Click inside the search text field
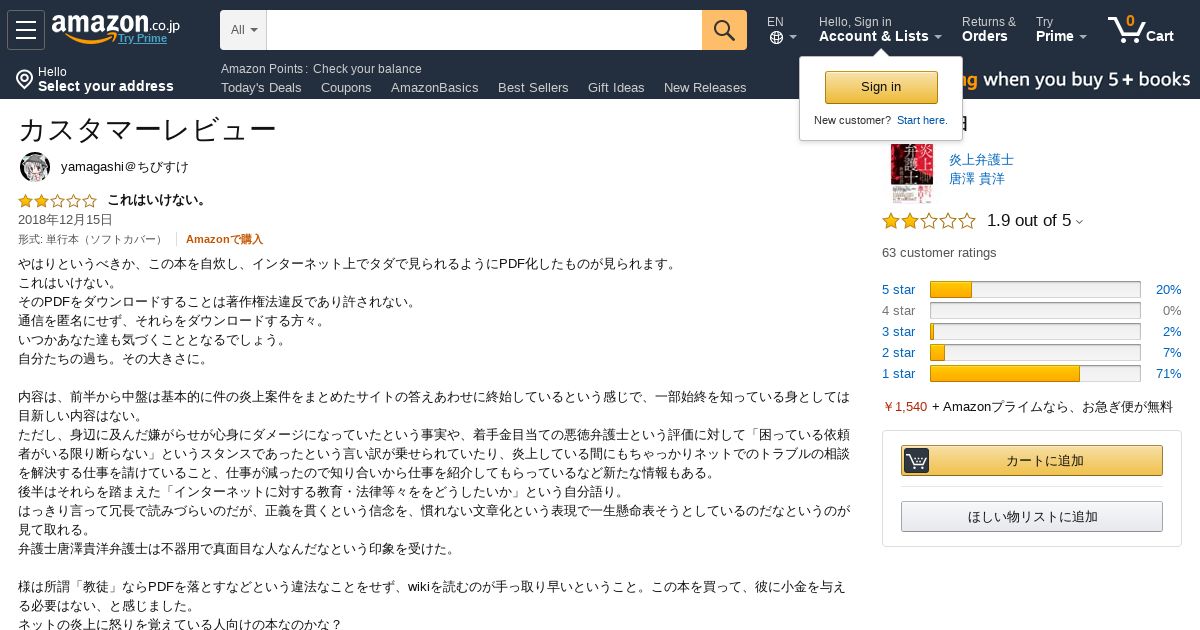Viewport: 1200px width, 630px height. point(484,30)
